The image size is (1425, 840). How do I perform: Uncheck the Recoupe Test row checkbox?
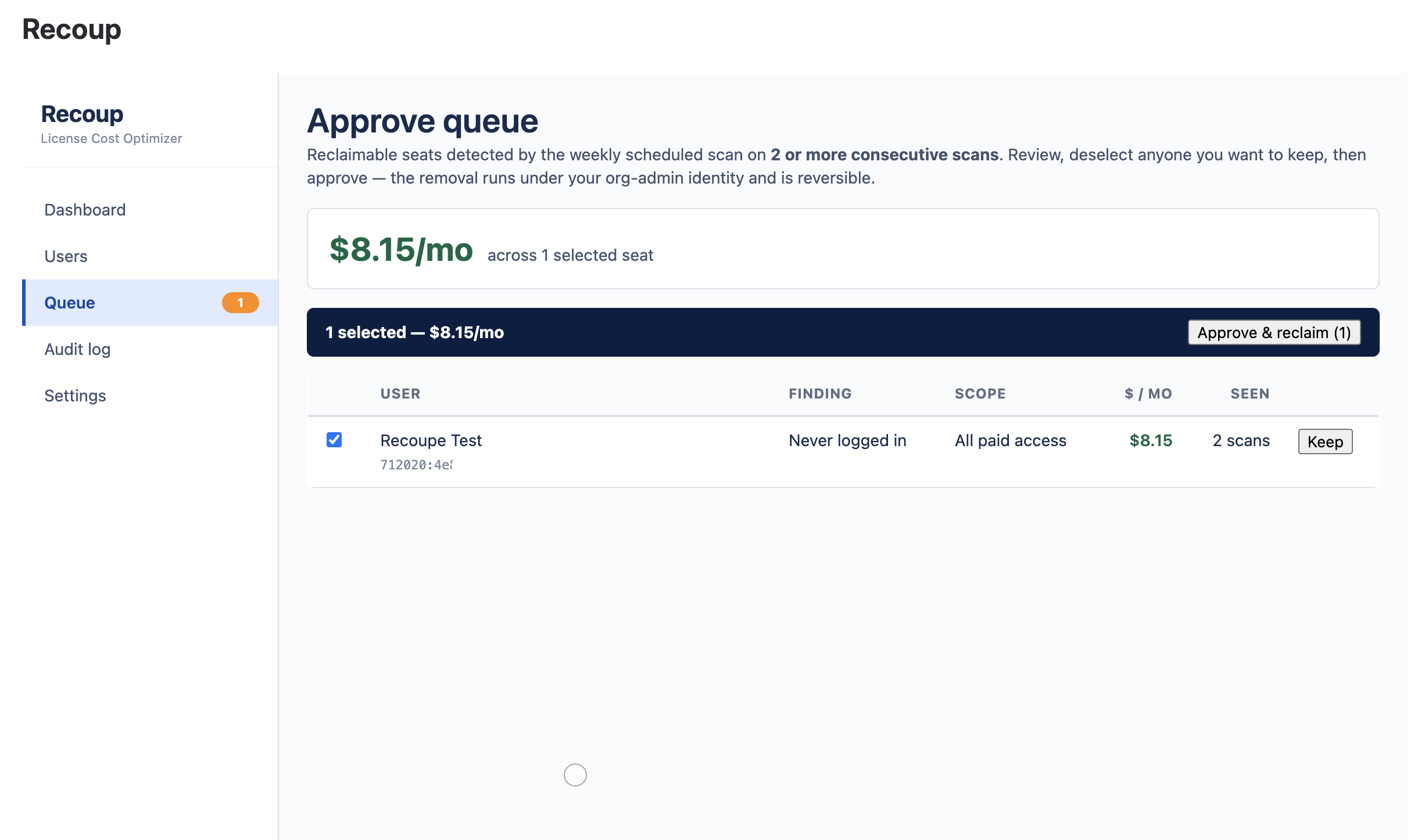pos(334,440)
